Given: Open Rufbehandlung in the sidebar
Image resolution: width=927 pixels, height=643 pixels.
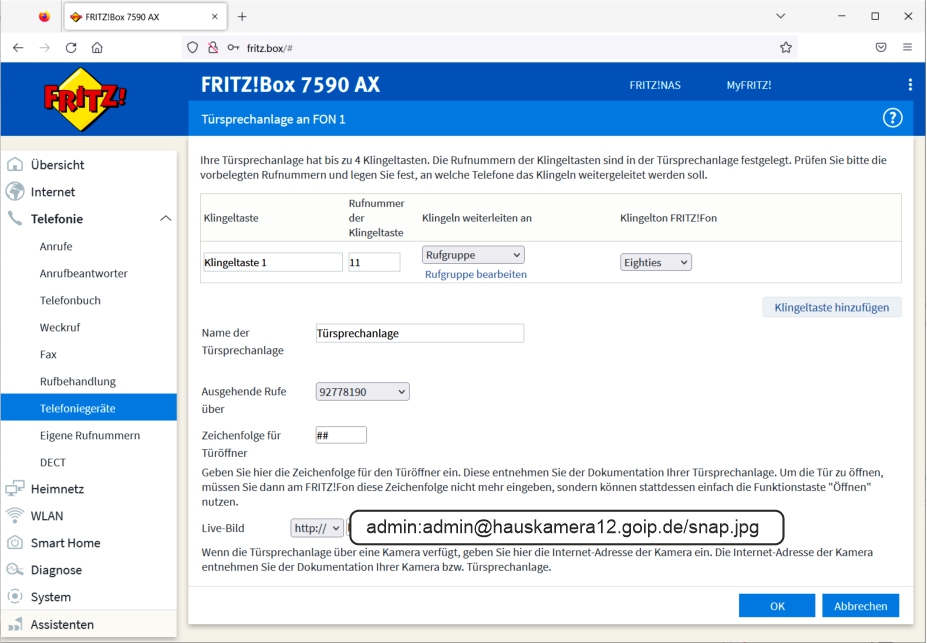Looking at the screenshot, I should (x=78, y=381).
